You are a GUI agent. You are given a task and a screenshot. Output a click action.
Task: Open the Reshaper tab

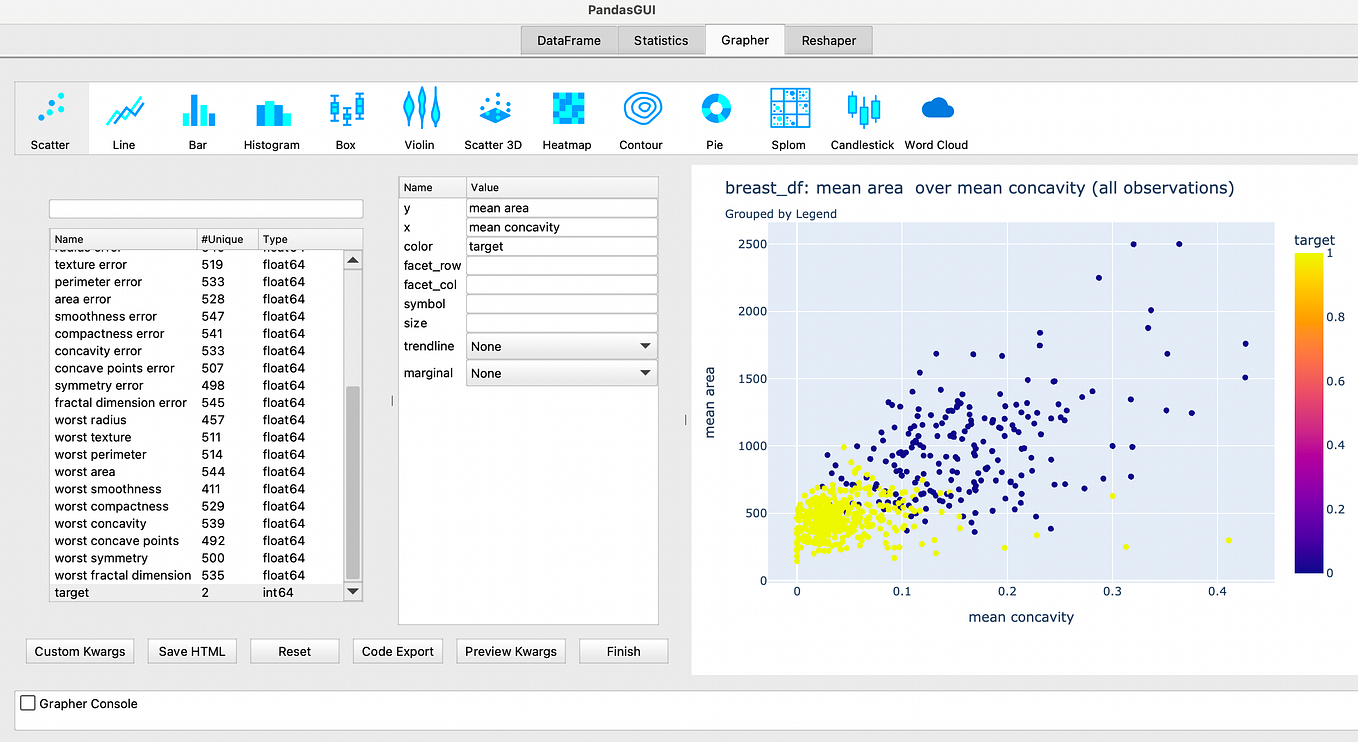coord(828,40)
